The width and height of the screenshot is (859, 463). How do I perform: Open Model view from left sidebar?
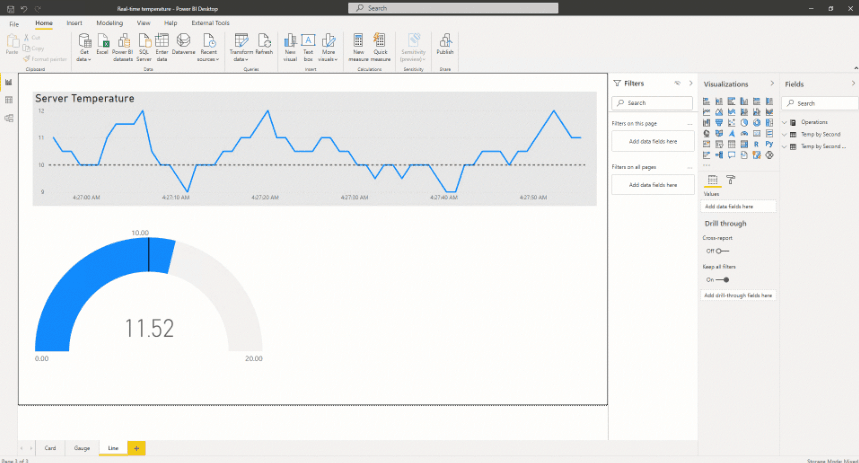[9, 118]
